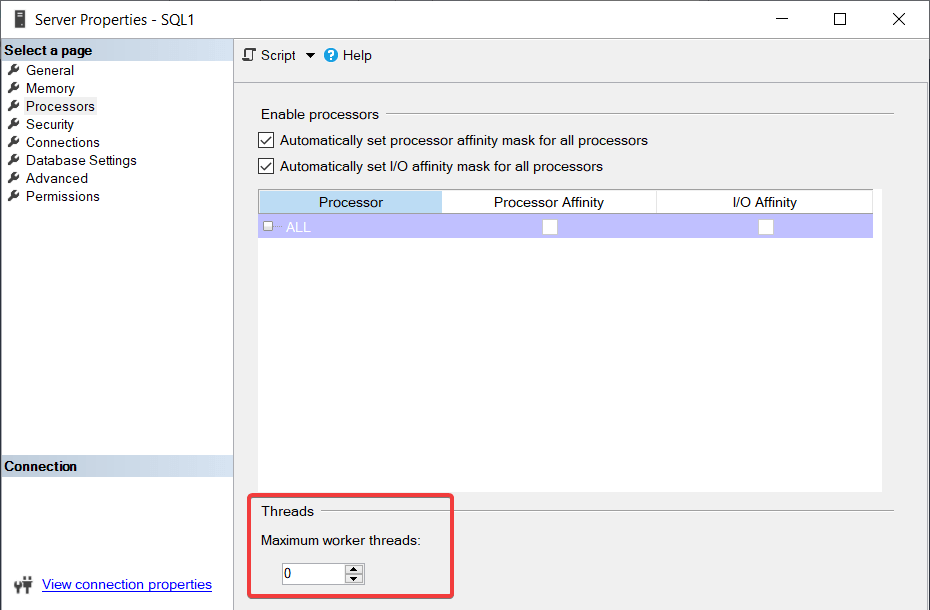This screenshot has height=610, width=930.
Task: Open the Connections page
Action: pos(62,142)
